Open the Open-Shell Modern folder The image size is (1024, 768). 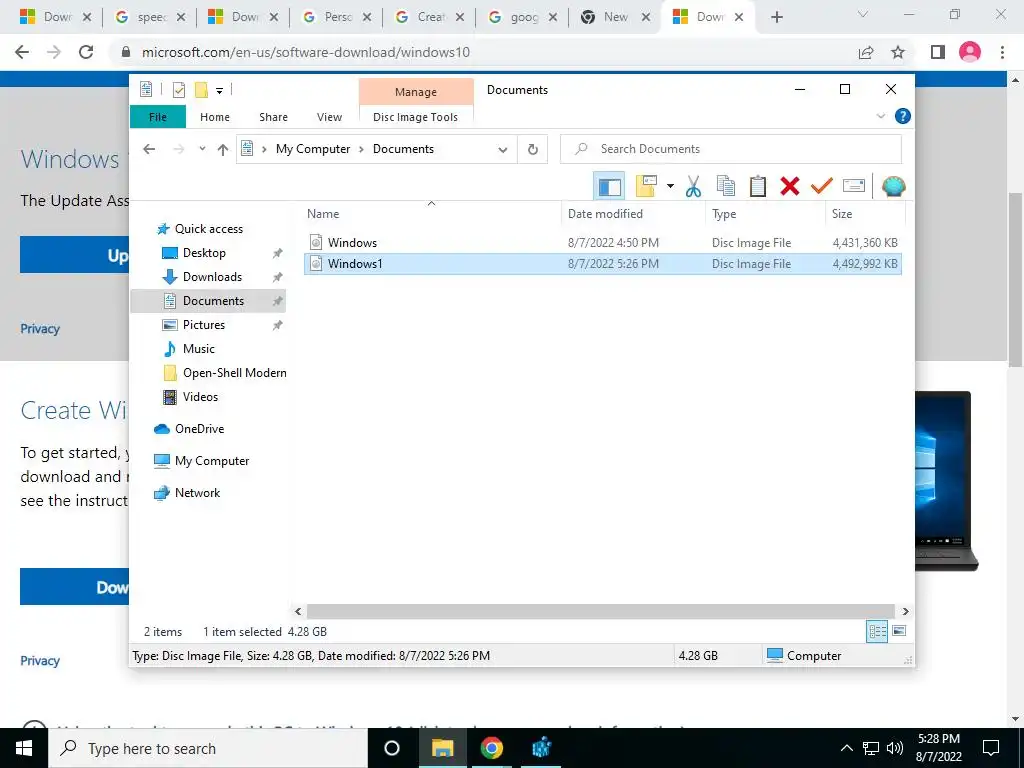234,373
